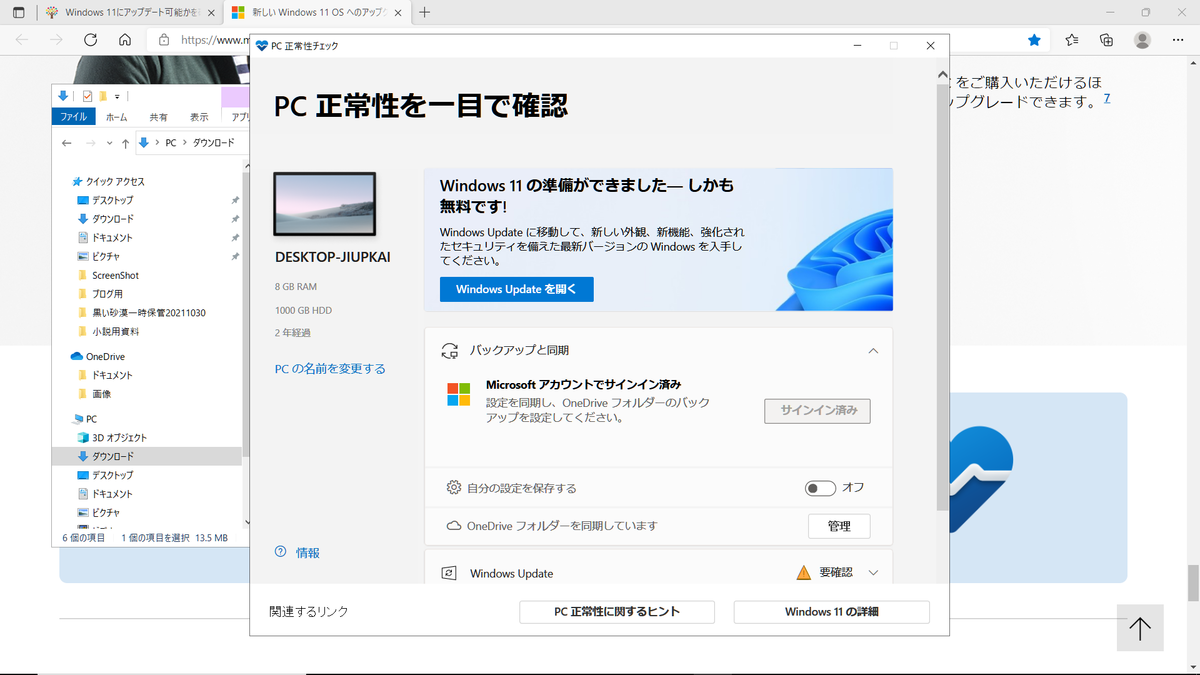The image size is (1200, 675).
Task: Click the question mark icon beside 情報
Action: coord(281,552)
